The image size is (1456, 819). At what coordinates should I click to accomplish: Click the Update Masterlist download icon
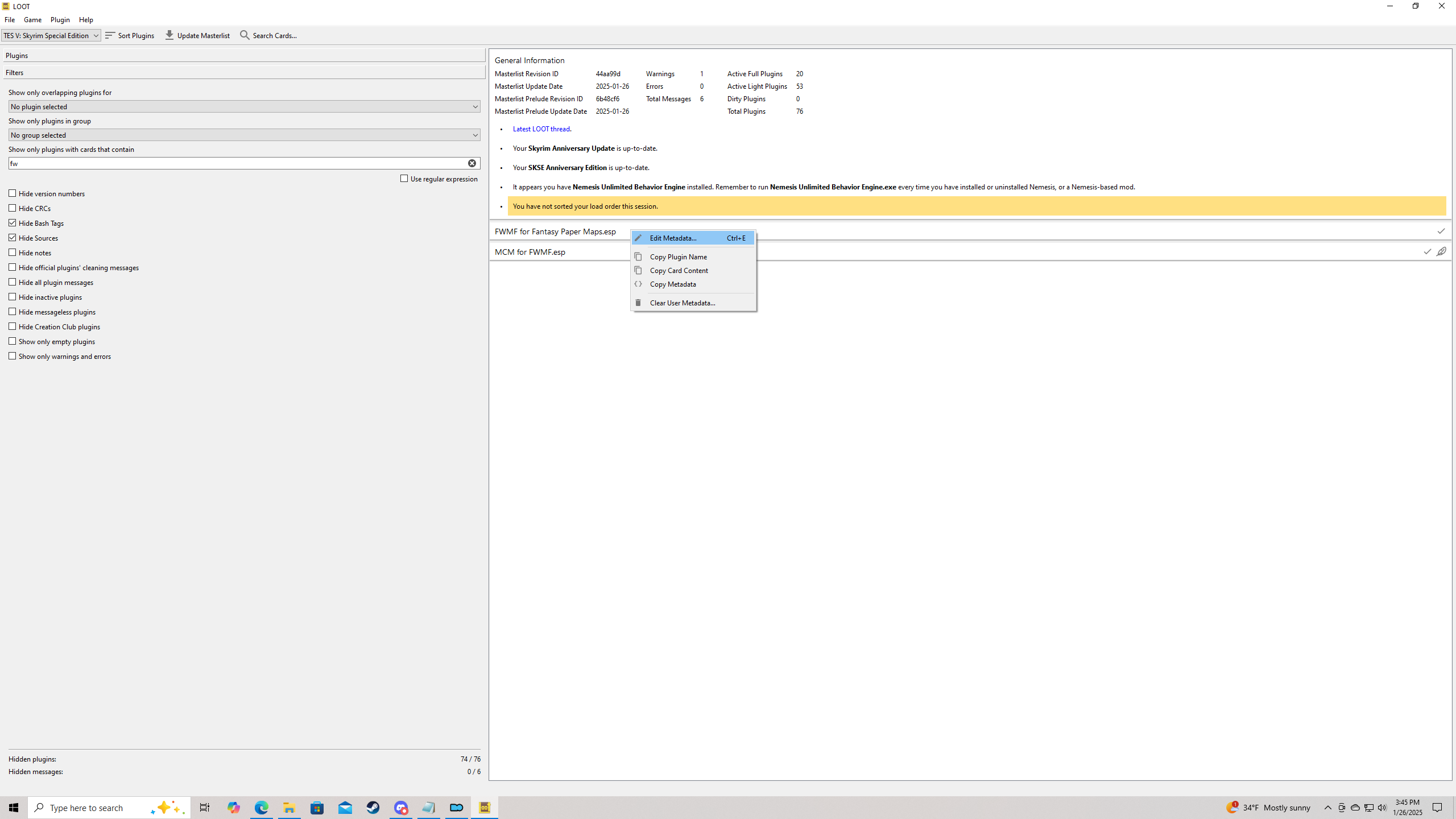point(169,35)
